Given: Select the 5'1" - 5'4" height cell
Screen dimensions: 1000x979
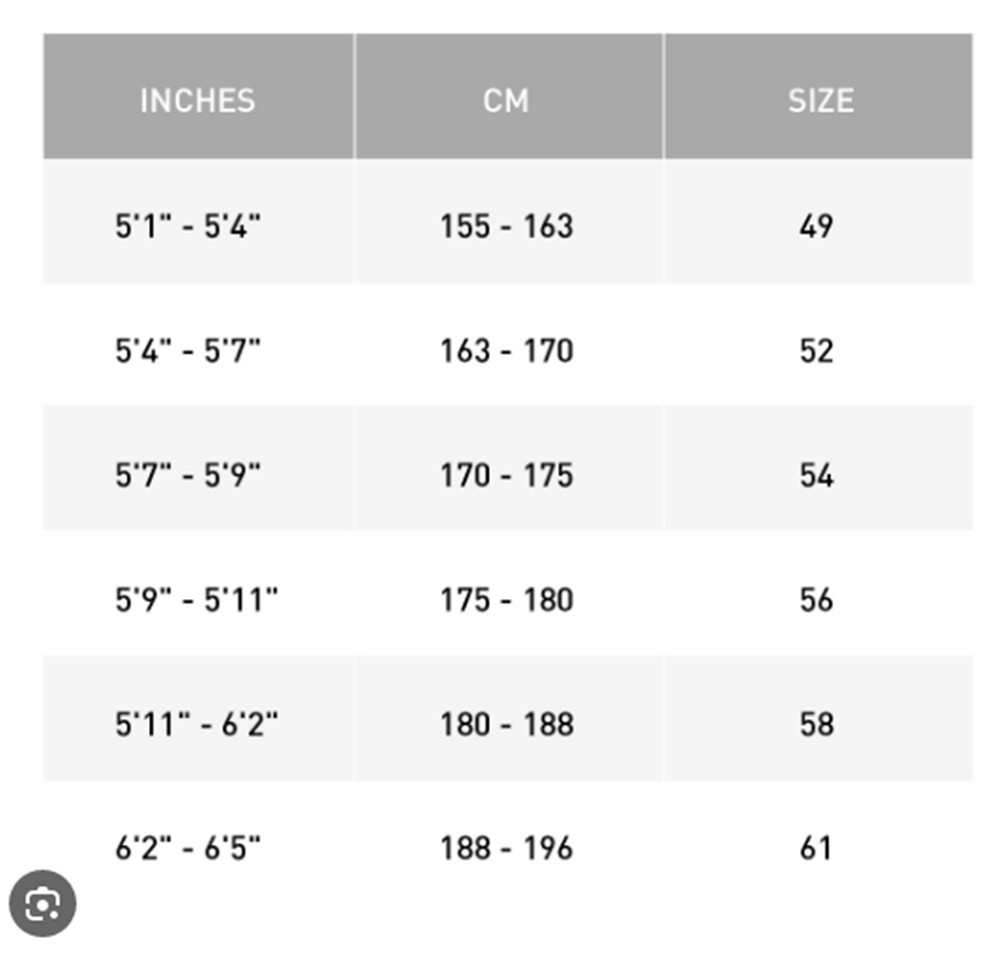Looking at the screenshot, I should (x=188, y=226).
